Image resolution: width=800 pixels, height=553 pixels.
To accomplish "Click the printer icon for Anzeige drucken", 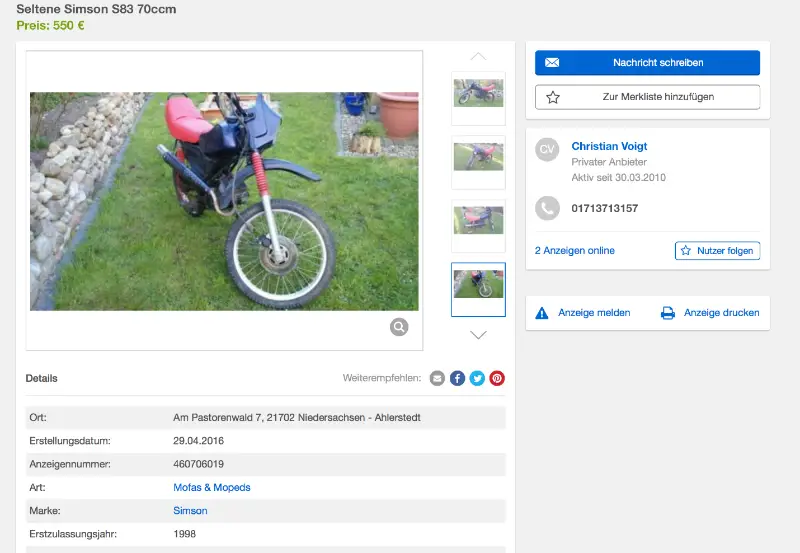I will (x=668, y=313).
